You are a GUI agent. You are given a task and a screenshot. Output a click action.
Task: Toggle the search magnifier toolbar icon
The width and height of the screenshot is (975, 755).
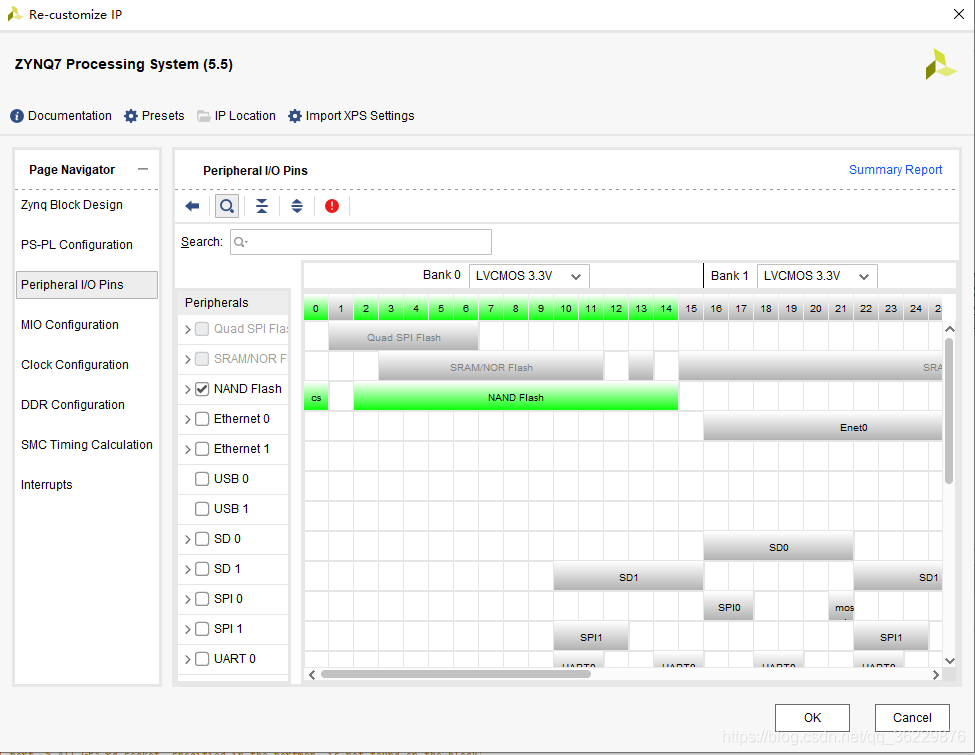coord(227,206)
